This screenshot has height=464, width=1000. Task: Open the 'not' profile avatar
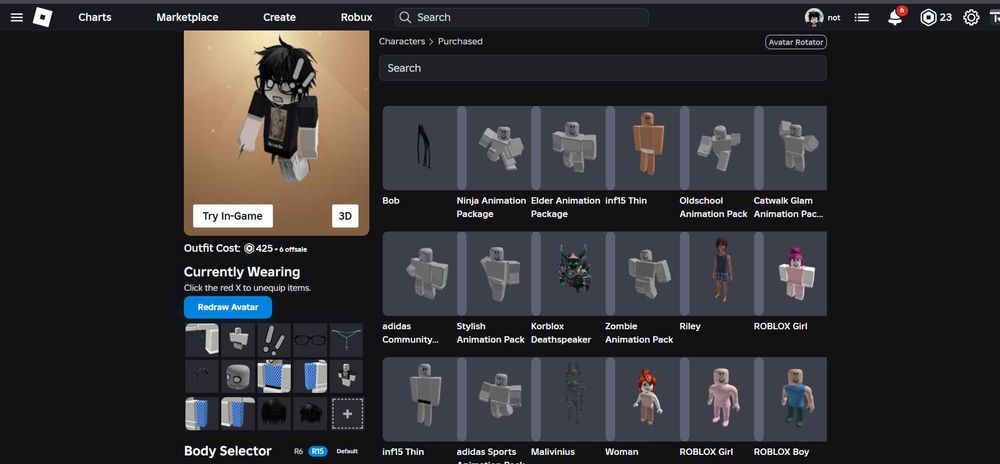pos(814,17)
